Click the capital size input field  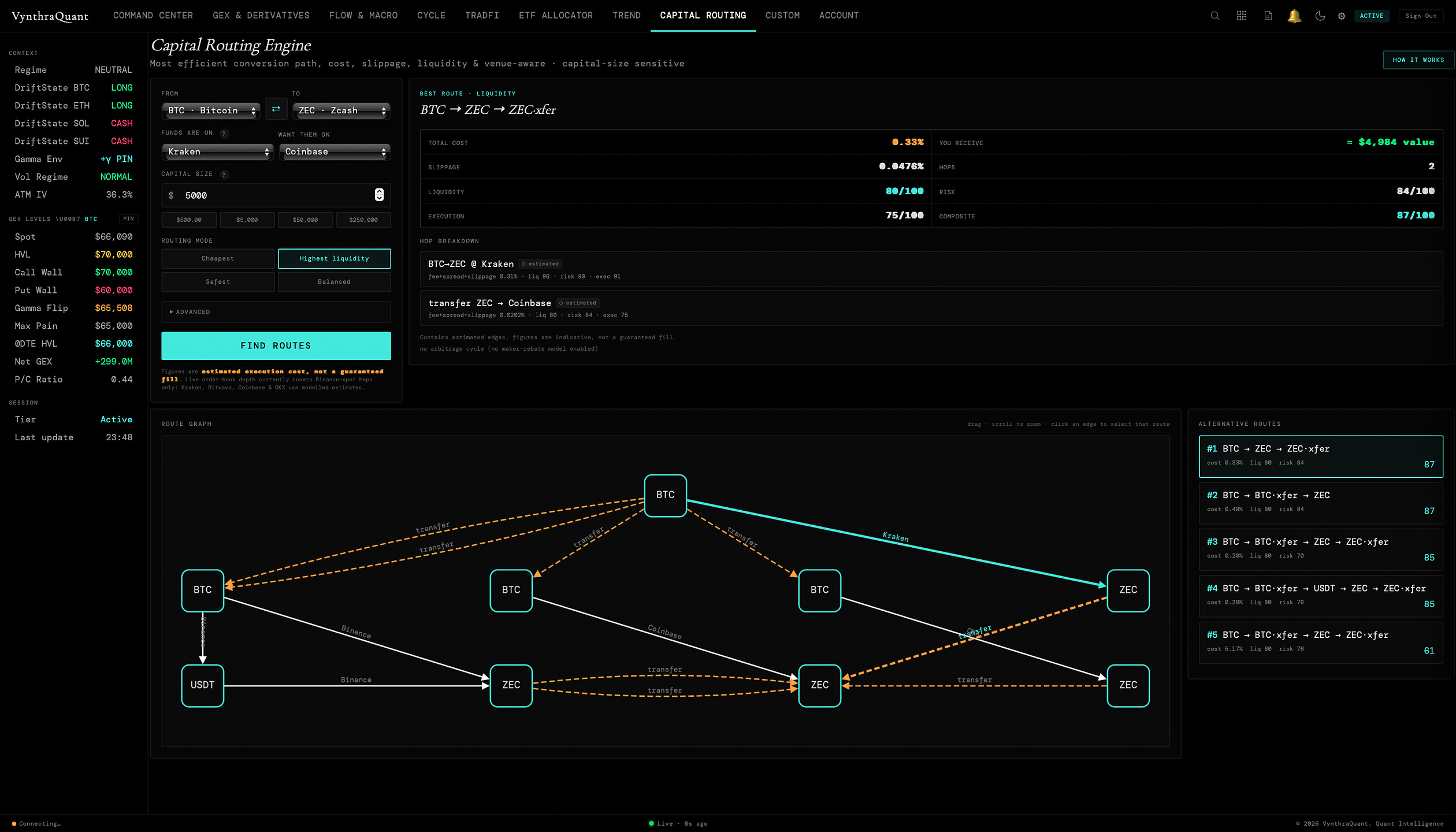[x=276, y=195]
